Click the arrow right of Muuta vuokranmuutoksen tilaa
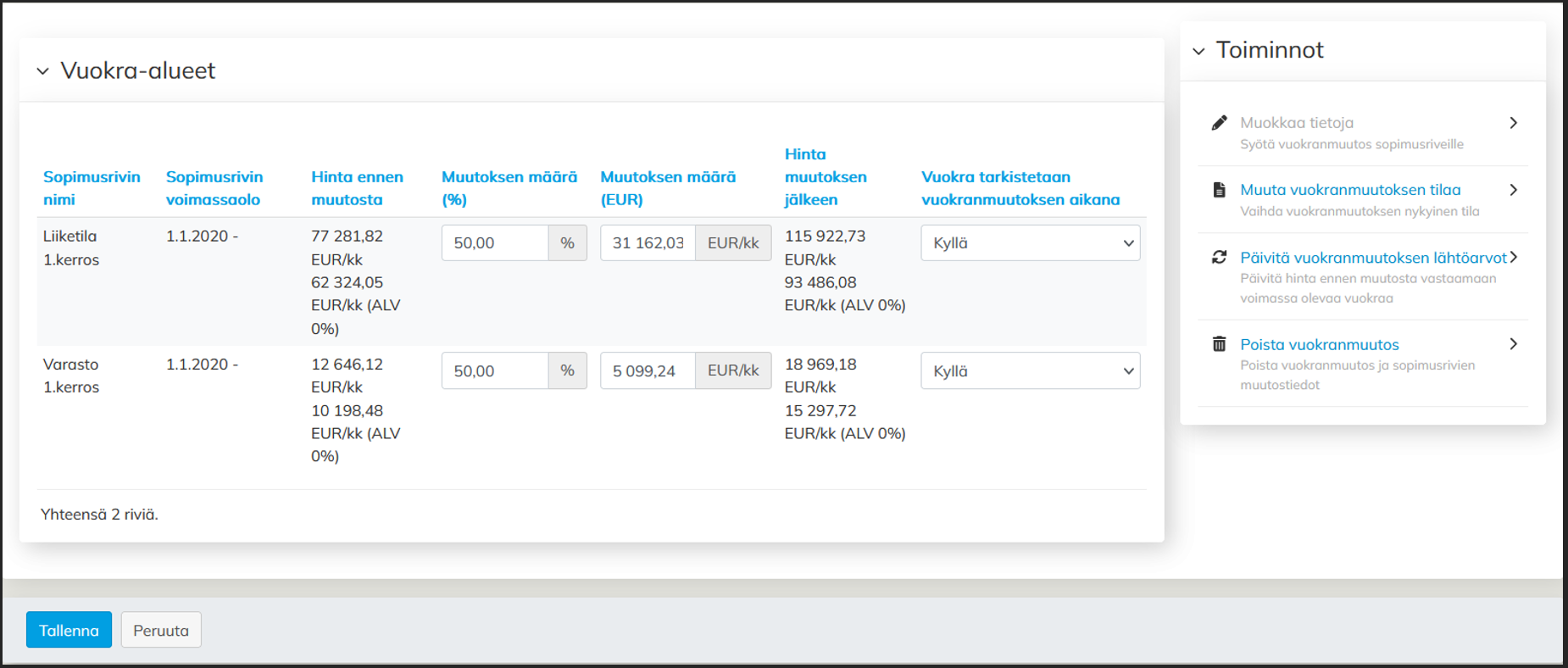The height and width of the screenshot is (668, 1568). (x=1513, y=190)
